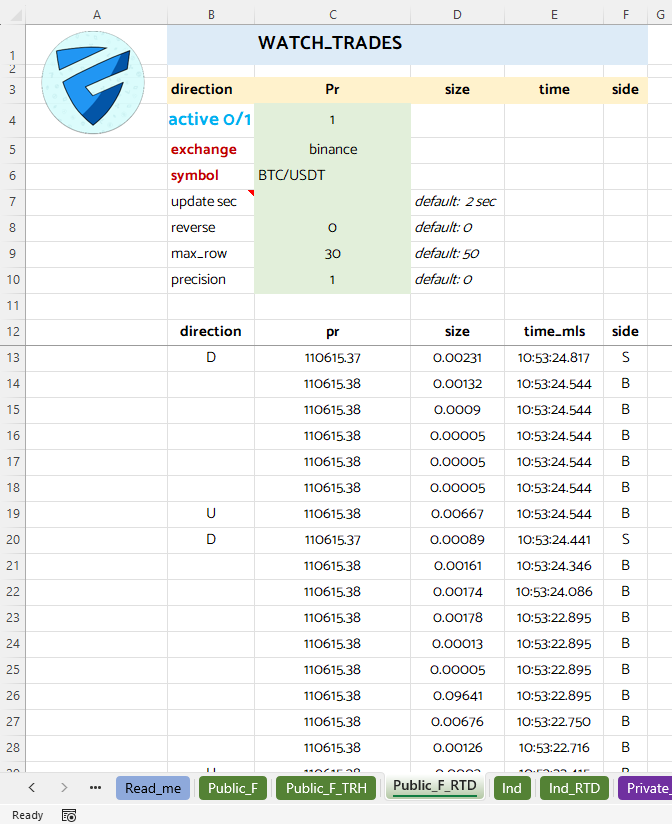Select row 12 header

click(x=12, y=332)
